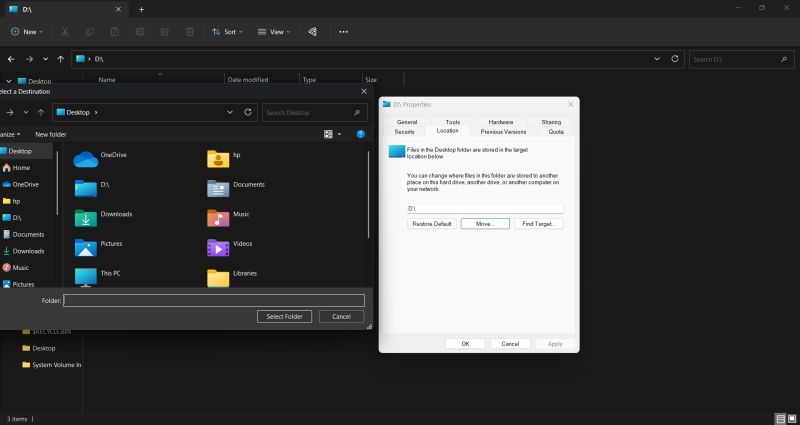Switch to the Quota tab in Properties

point(556,132)
